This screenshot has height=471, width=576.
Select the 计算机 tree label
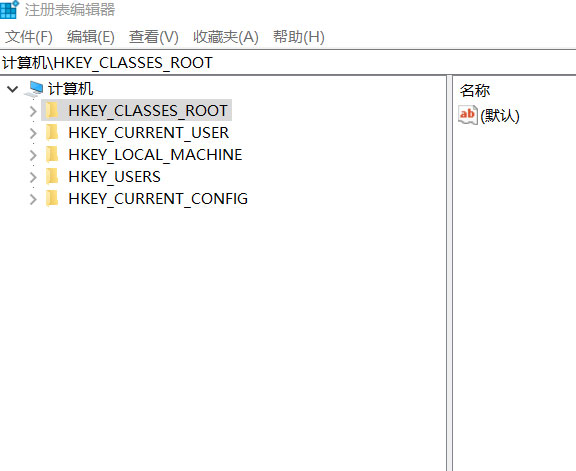(71, 89)
